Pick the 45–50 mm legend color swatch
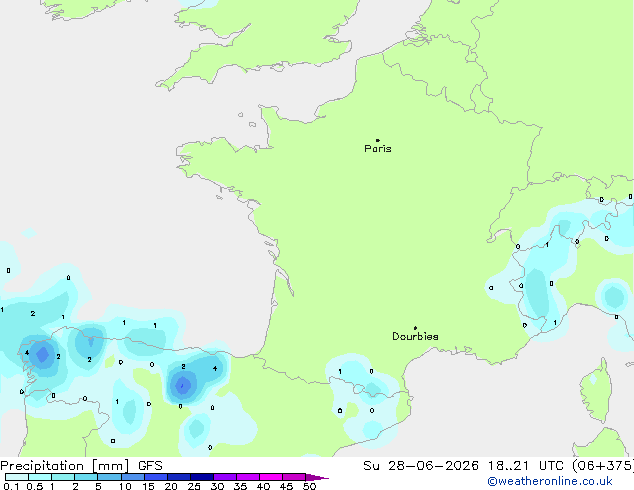634x490 pixels. click(x=294, y=477)
